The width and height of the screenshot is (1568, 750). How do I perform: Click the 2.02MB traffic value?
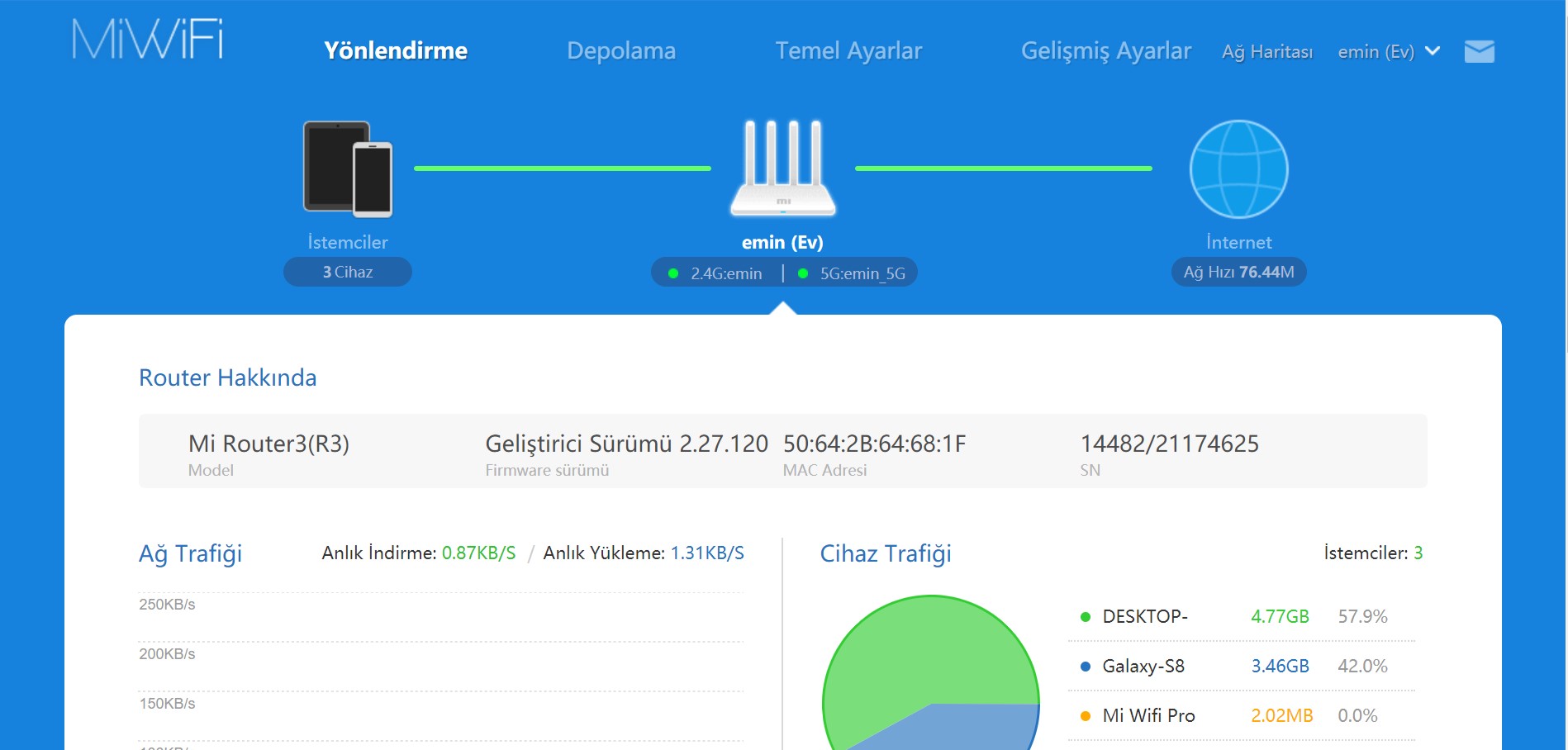(1282, 715)
